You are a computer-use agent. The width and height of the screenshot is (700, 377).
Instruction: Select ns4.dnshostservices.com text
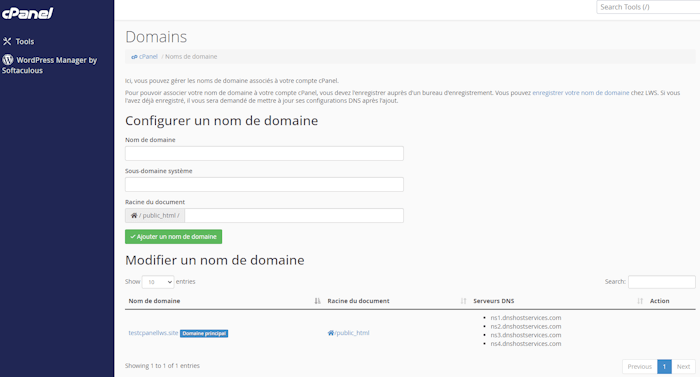(x=525, y=343)
